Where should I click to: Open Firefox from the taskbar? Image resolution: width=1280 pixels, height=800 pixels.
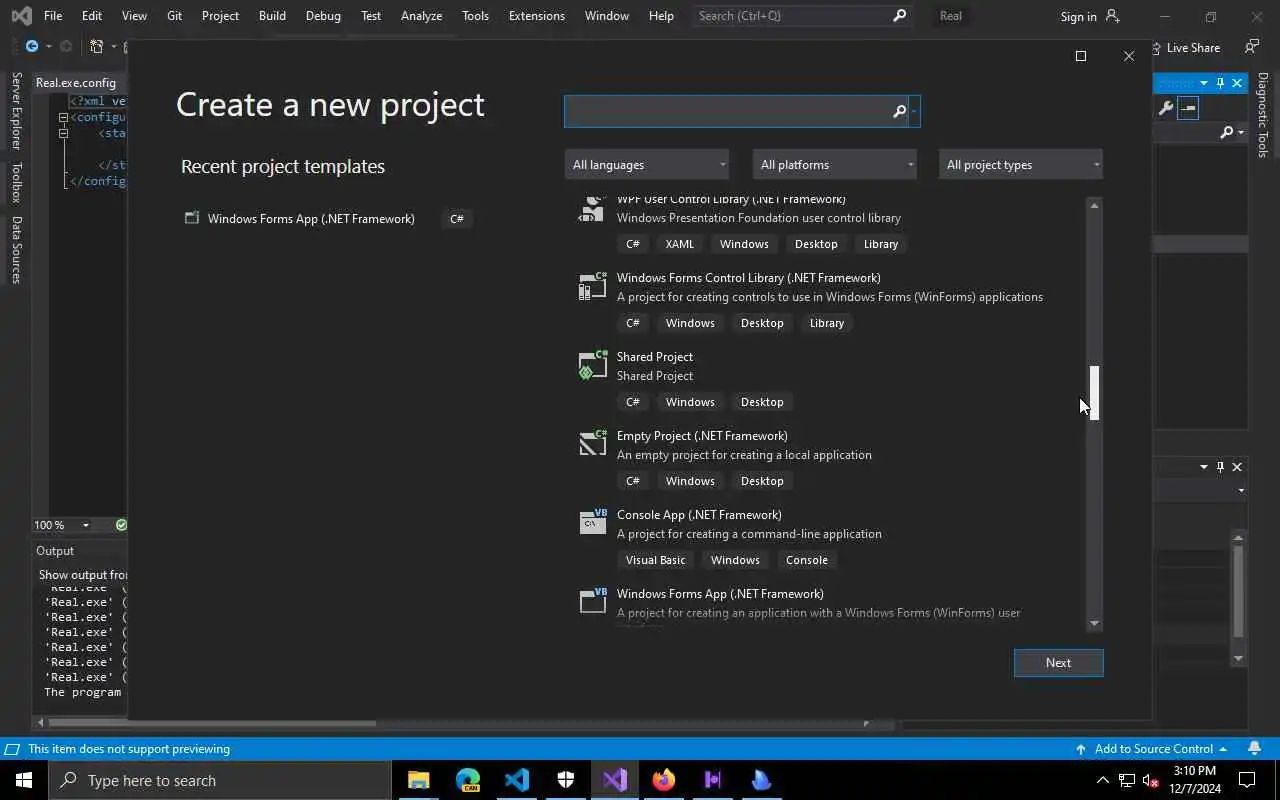pos(663,780)
